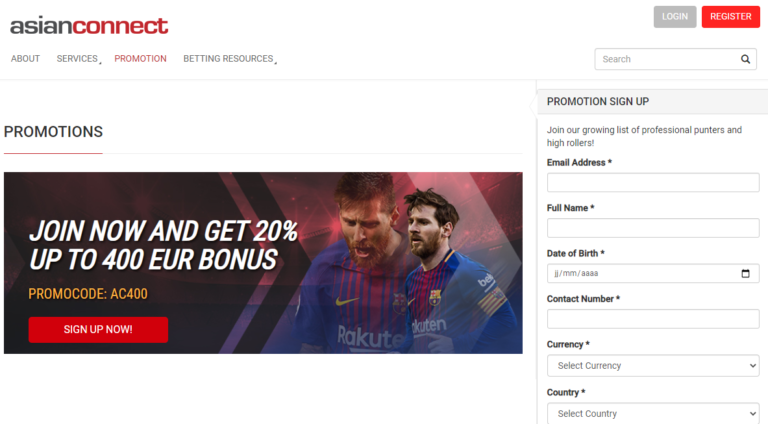Click the Promotion Sign Up panel header
Image resolution: width=768 pixels, height=424 pixels.
click(x=652, y=101)
